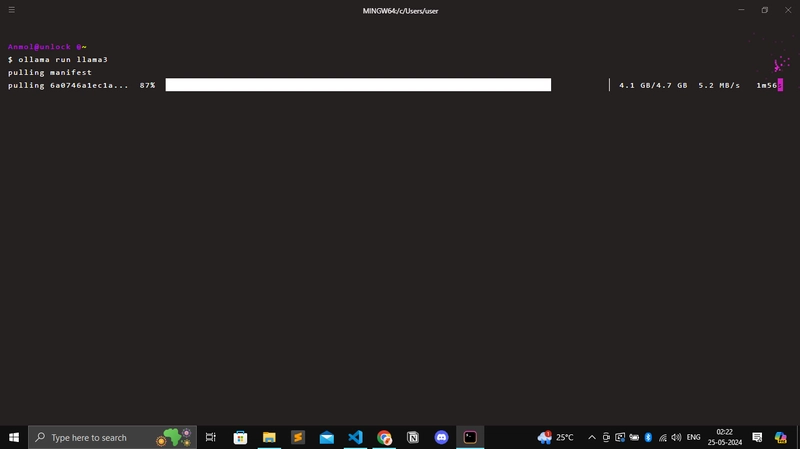
Task: Click the 87% progress value
Action: tap(147, 85)
